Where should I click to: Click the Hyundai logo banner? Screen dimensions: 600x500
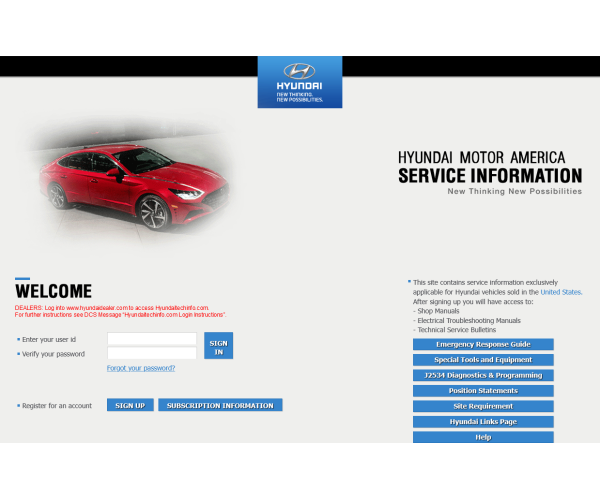click(300, 82)
